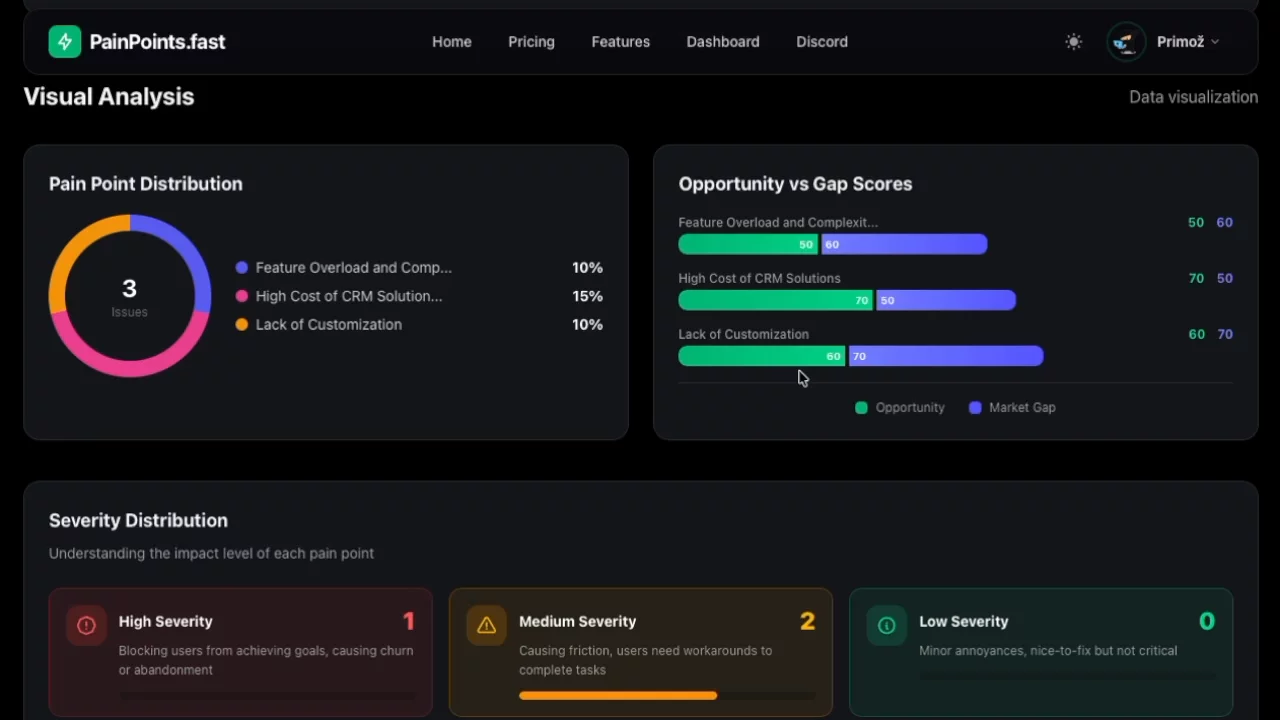Open the Primož account dropdown chevron
Viewport: 1280px width, 720px height.
pyautogui.click(x=1215, y=42)
